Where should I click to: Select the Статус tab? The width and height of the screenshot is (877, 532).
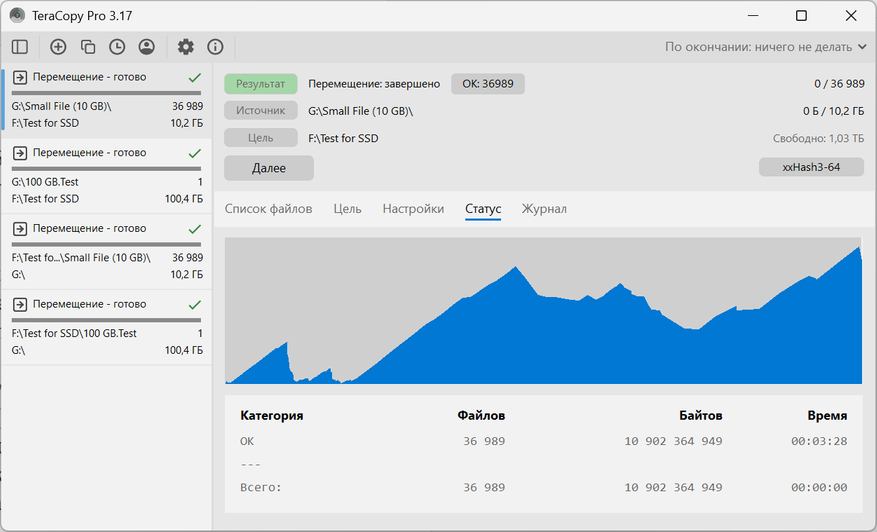click(483, 209)
